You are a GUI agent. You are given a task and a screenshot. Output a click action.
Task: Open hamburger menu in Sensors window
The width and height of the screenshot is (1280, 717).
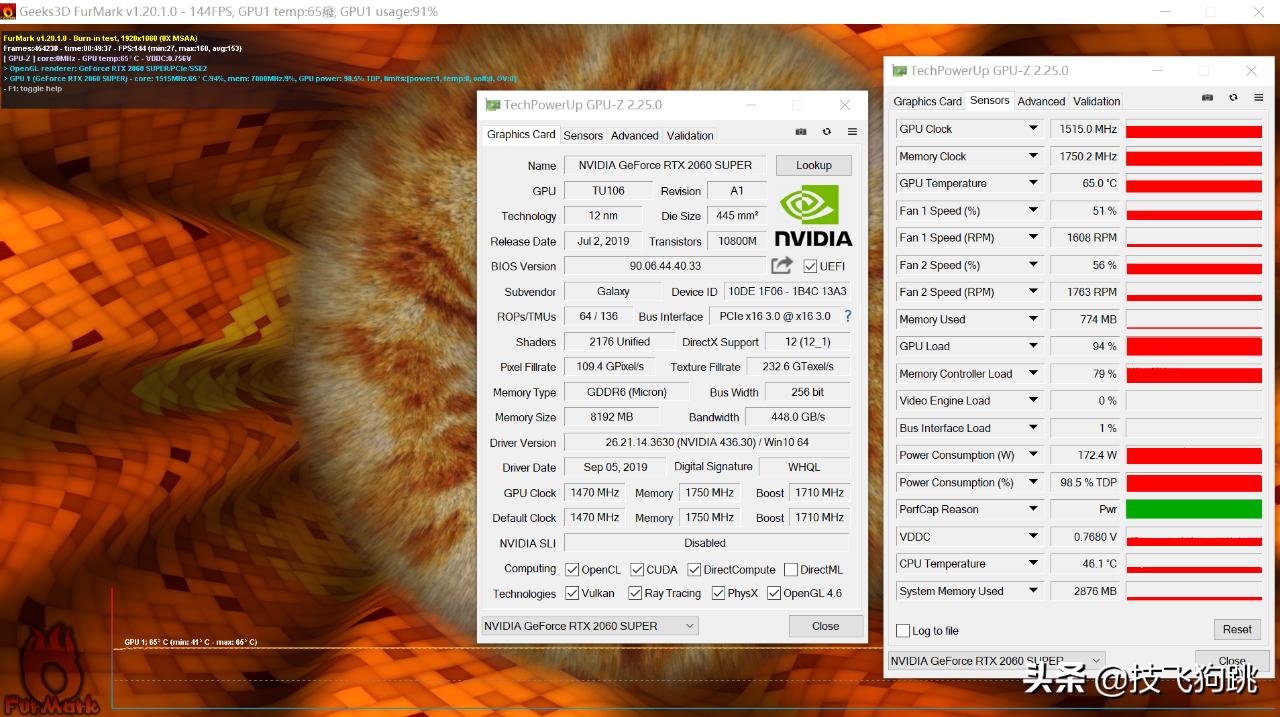1258,98
